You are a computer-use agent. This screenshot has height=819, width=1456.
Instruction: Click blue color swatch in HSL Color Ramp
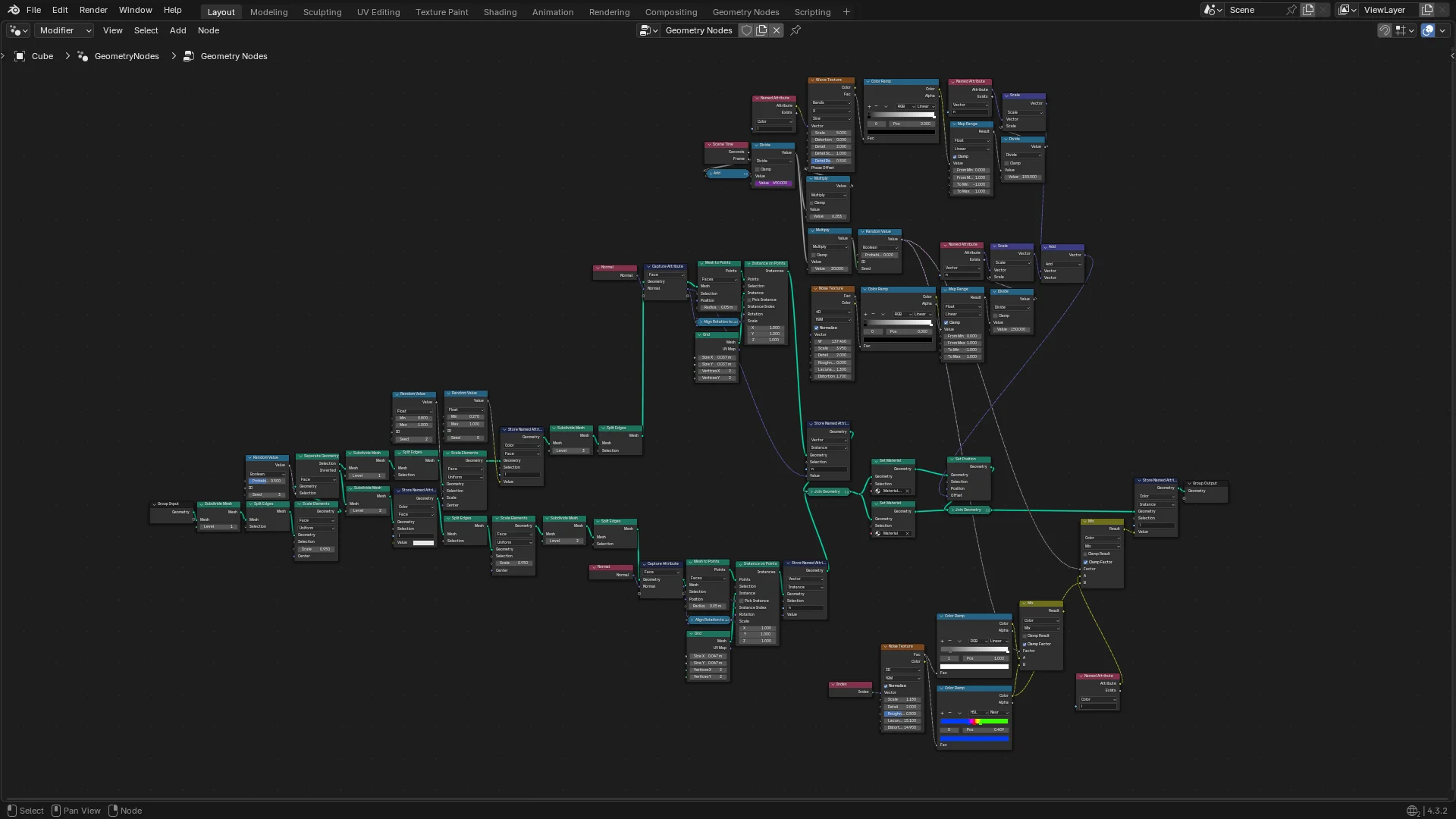point(974,738)
